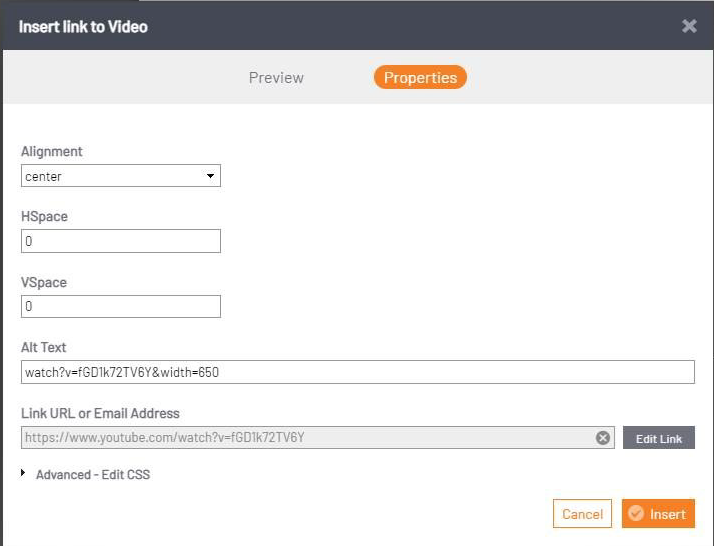The width and height of the screenshot is (714, 546).
Task: Click the HSpace input field
Action: (121, 241)
